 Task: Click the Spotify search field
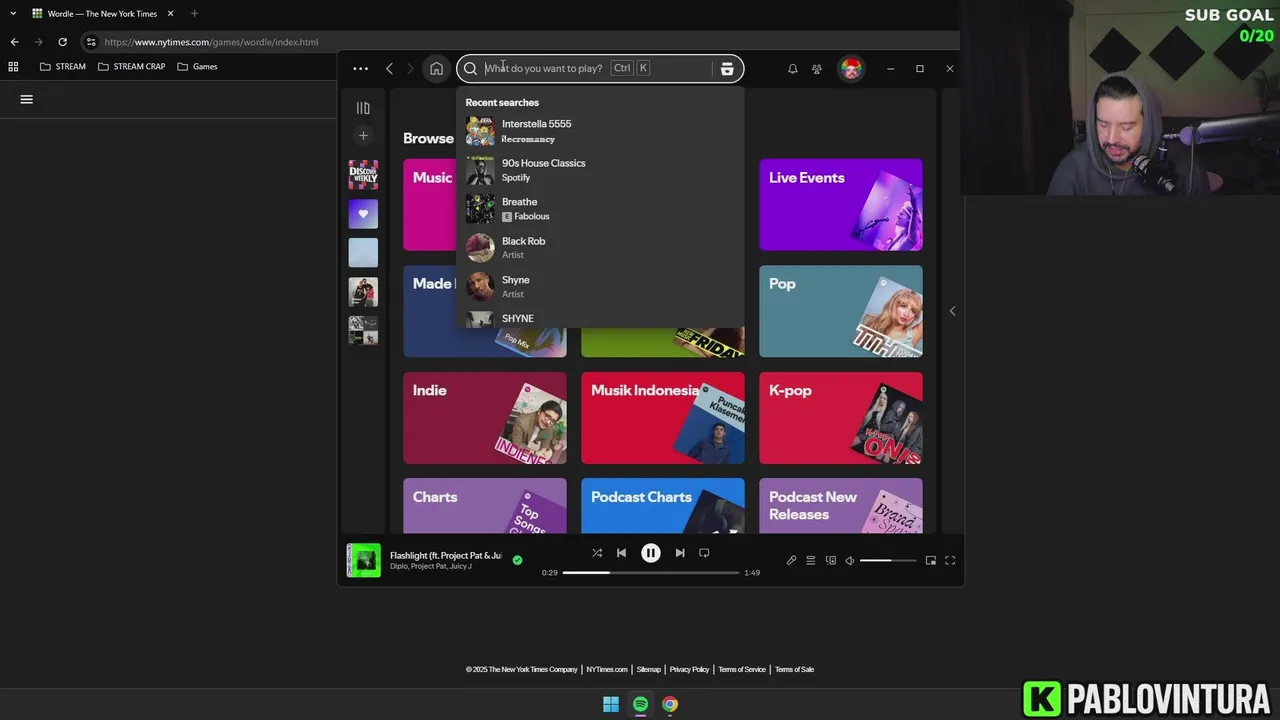point(598,69)
